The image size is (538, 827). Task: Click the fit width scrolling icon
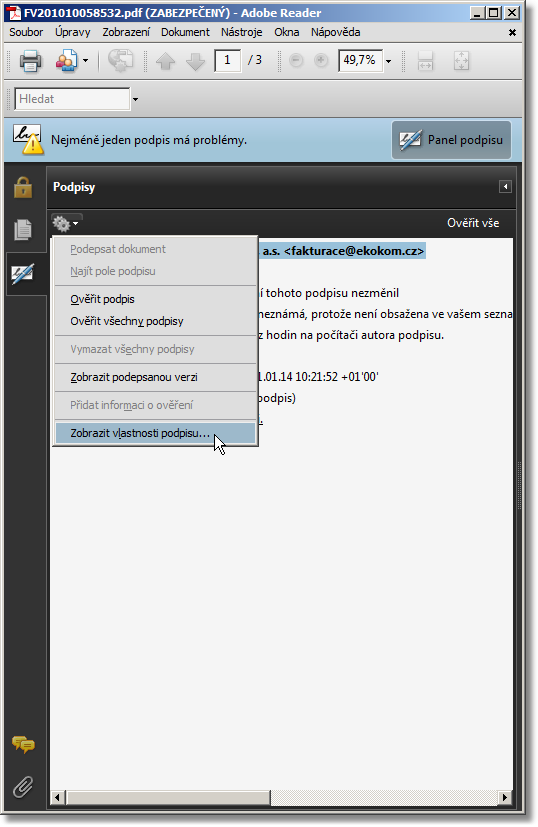click(426, 61)
